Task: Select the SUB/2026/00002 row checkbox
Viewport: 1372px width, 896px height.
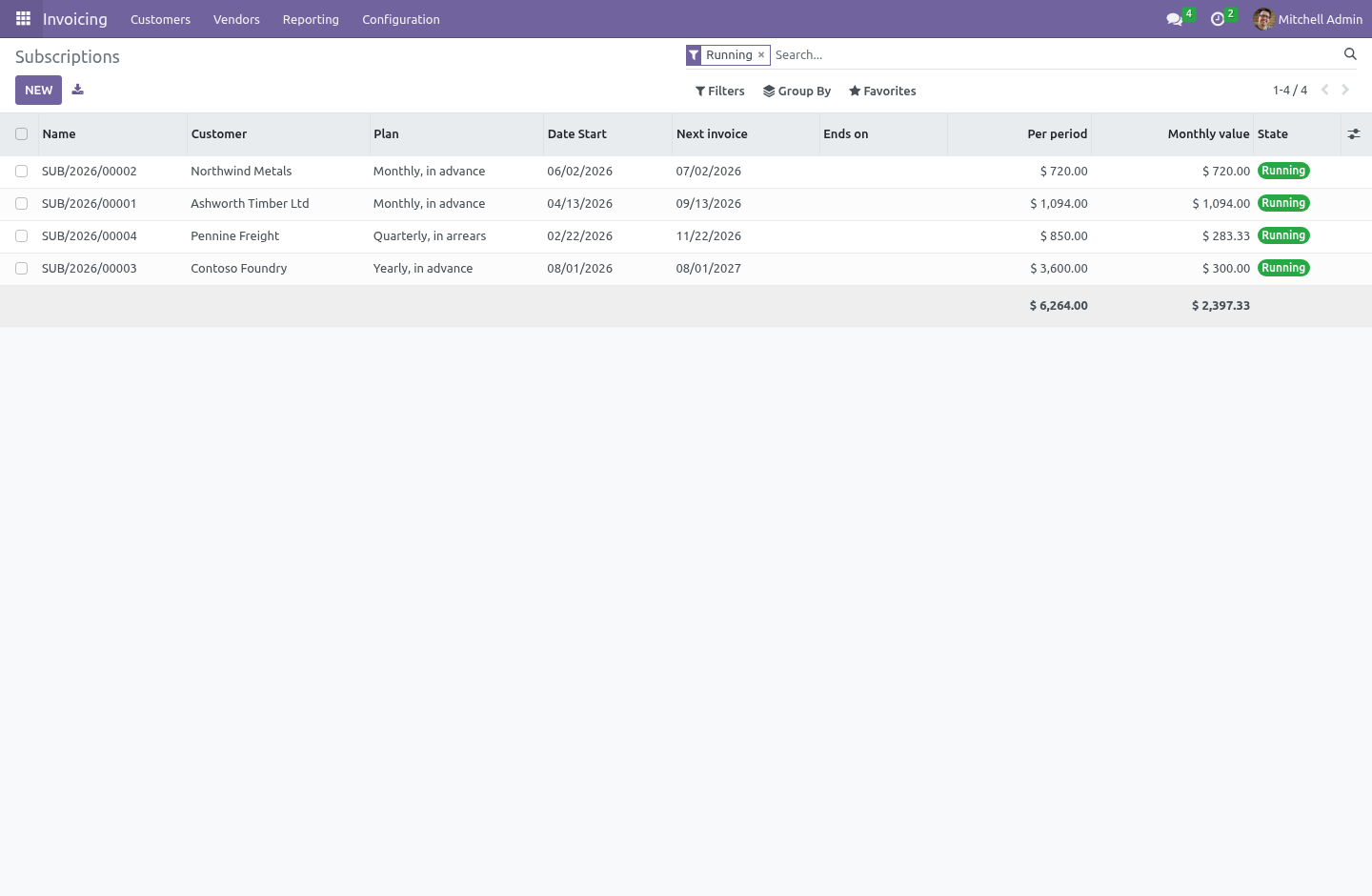Action: 21,172
